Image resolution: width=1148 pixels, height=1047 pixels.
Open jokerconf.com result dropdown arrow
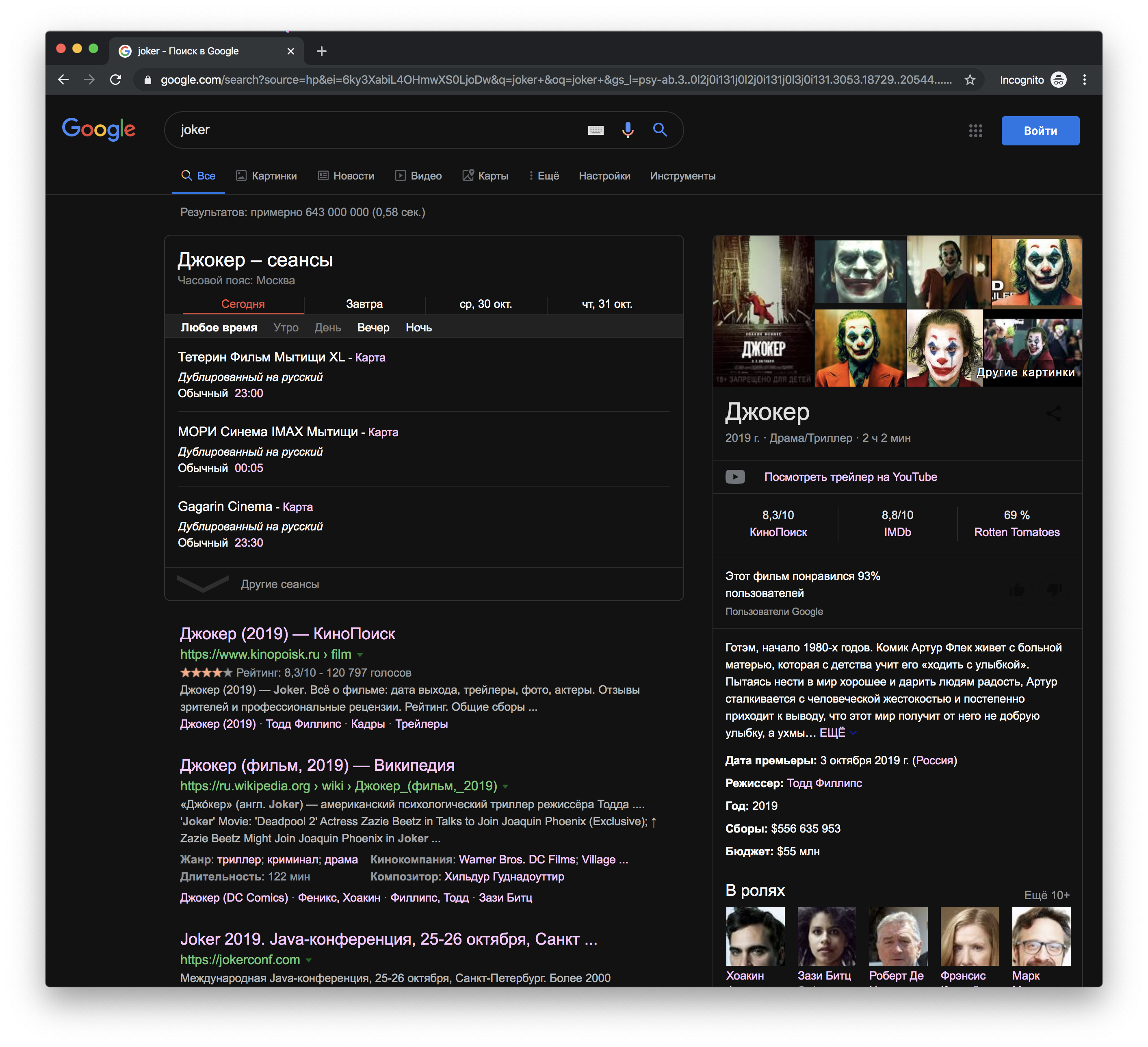tap(309, 960)
